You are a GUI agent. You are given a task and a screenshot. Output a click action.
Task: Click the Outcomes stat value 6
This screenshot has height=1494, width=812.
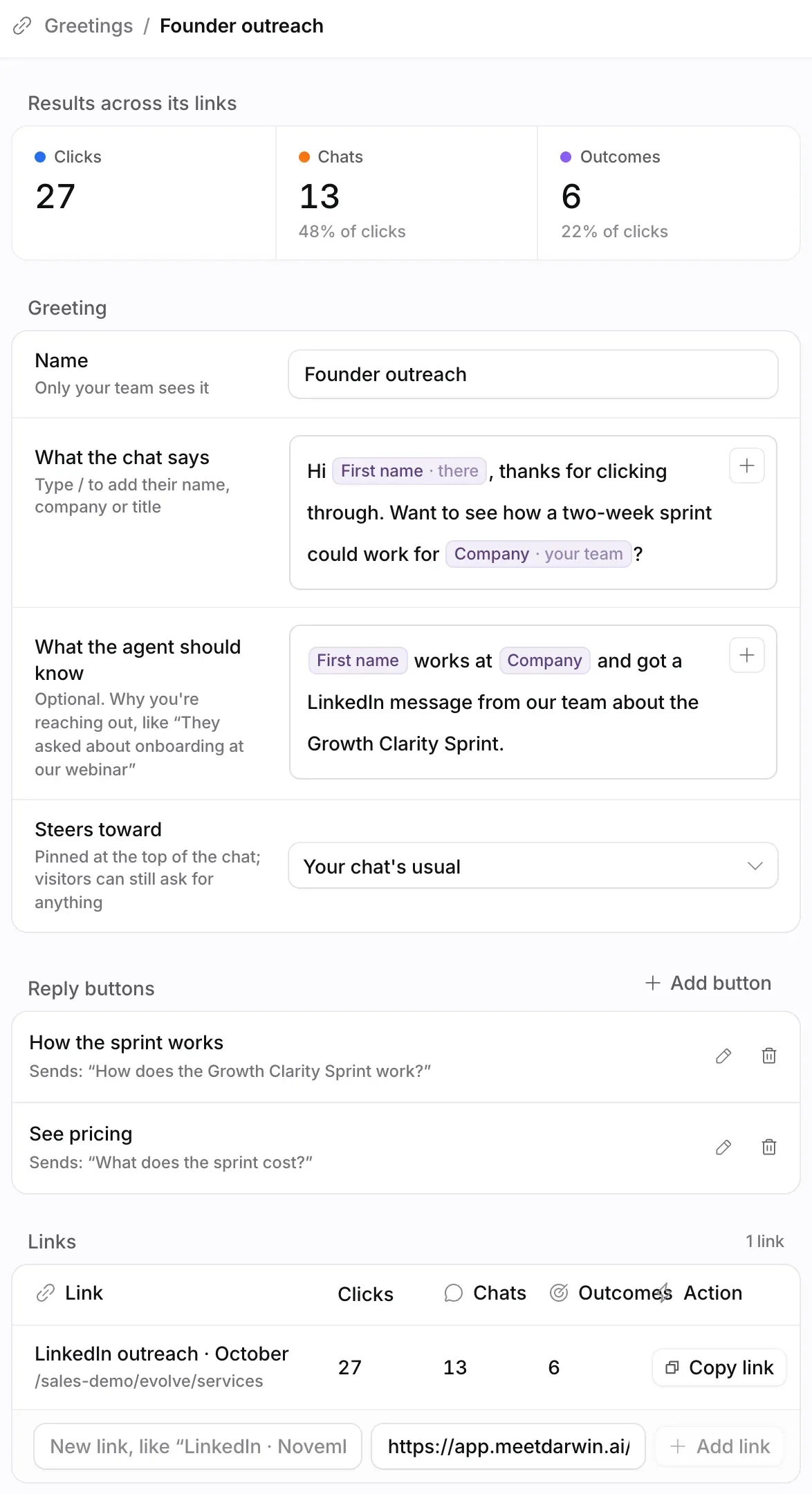click(x=571, y=196)
